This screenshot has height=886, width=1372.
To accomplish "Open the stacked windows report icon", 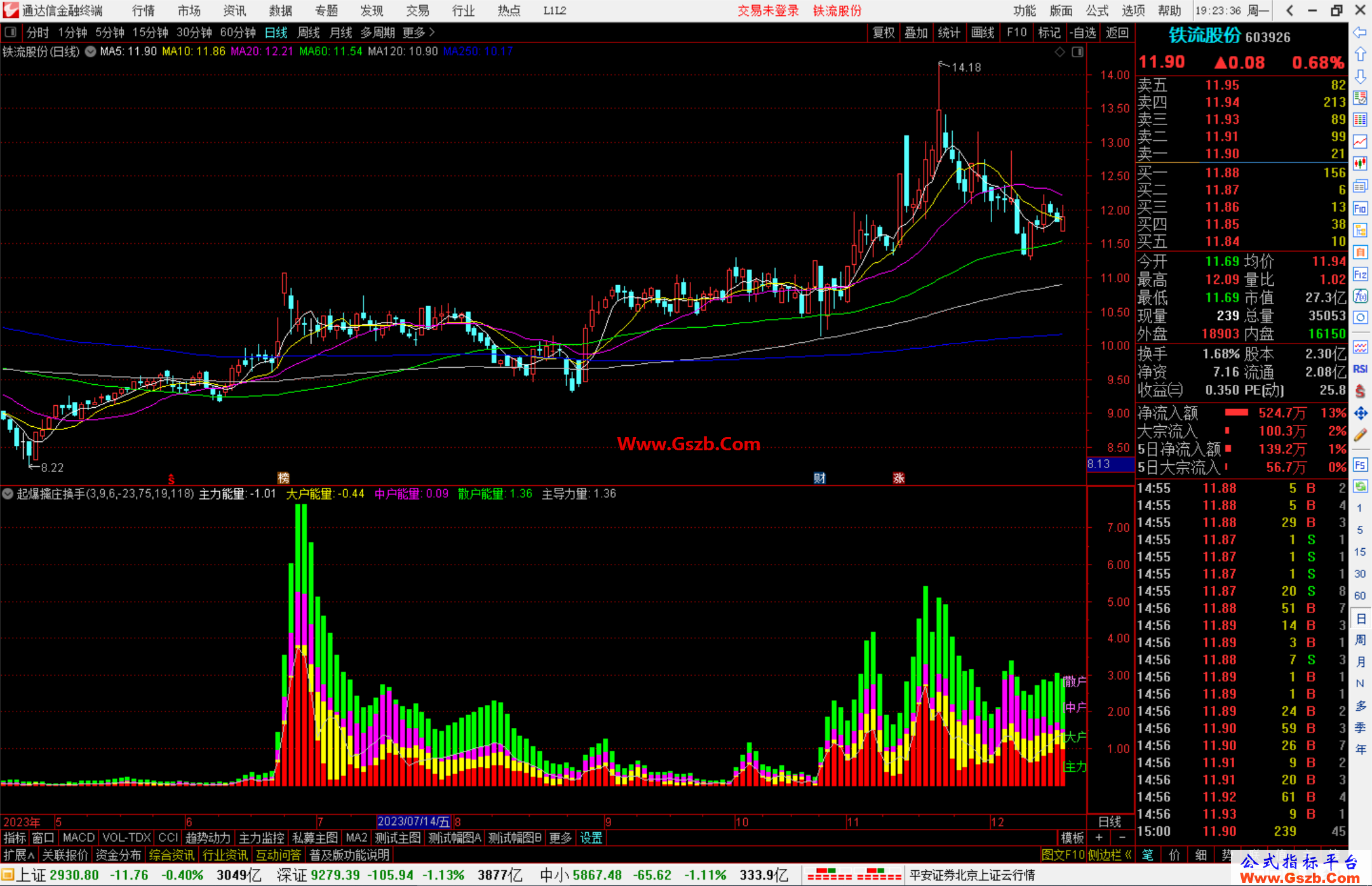I will (x=1360, y=186).
